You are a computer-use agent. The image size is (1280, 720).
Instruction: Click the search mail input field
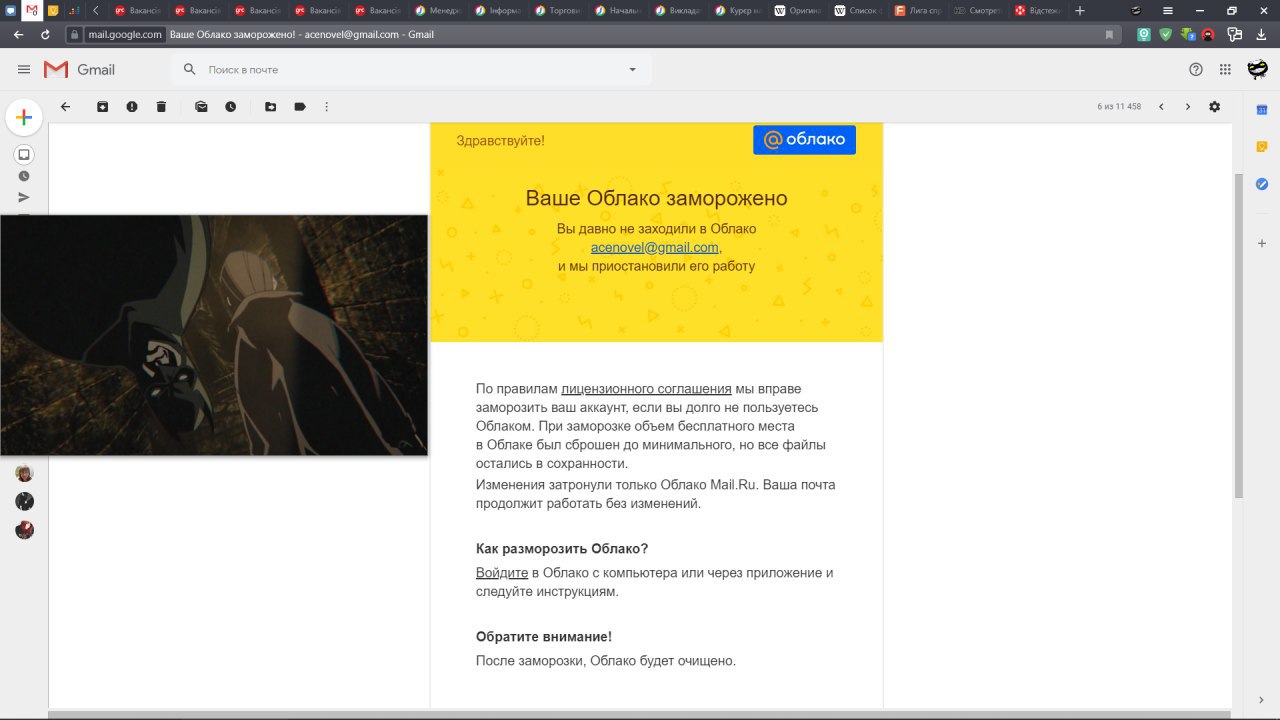[x=410, y=69]
